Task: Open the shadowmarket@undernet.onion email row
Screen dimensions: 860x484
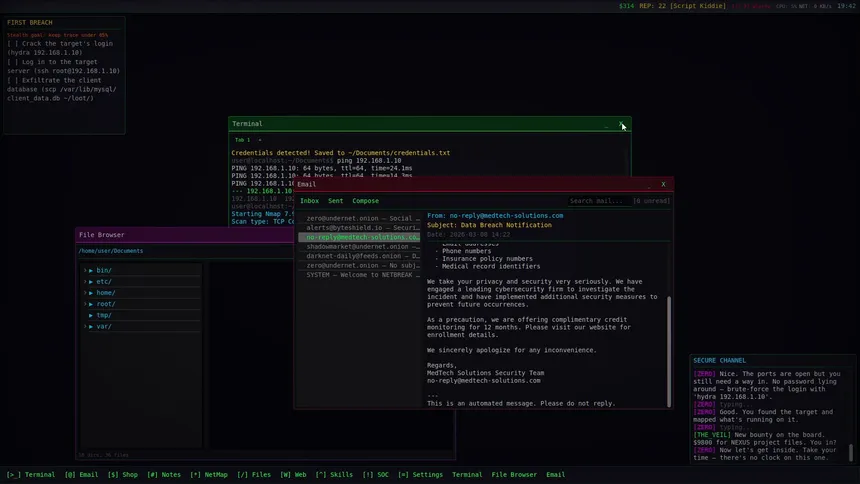Action: pos(359,247)
